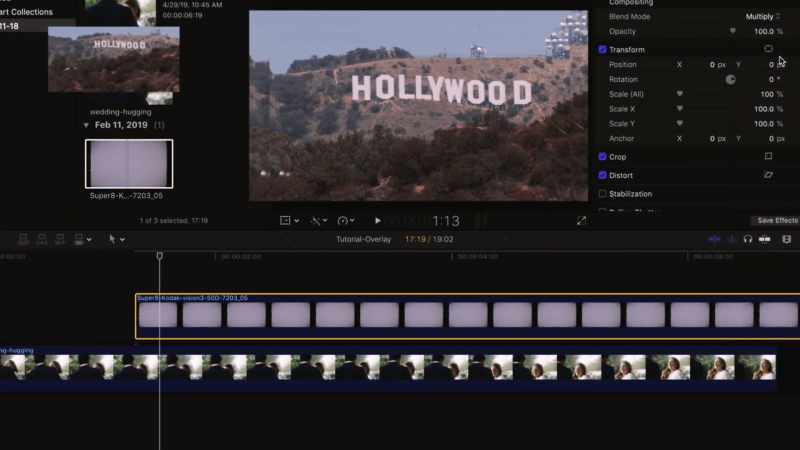
Task: Click the fullscreen viewer arrows icon
Action: [x=581, y=220]
